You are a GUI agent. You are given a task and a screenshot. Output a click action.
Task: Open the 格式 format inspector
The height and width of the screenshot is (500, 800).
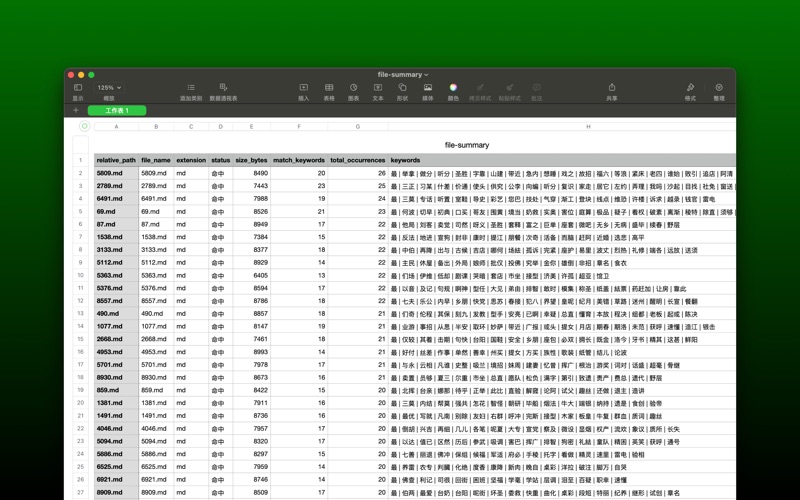point(690,87)
